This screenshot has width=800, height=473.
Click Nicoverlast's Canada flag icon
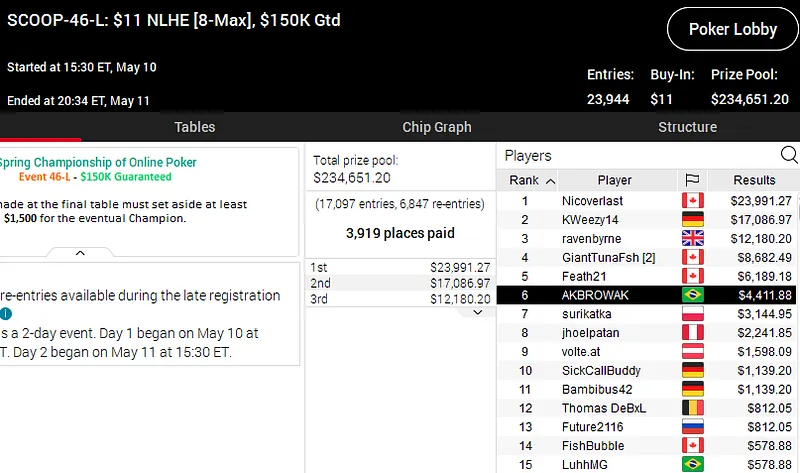coord(691,201)
